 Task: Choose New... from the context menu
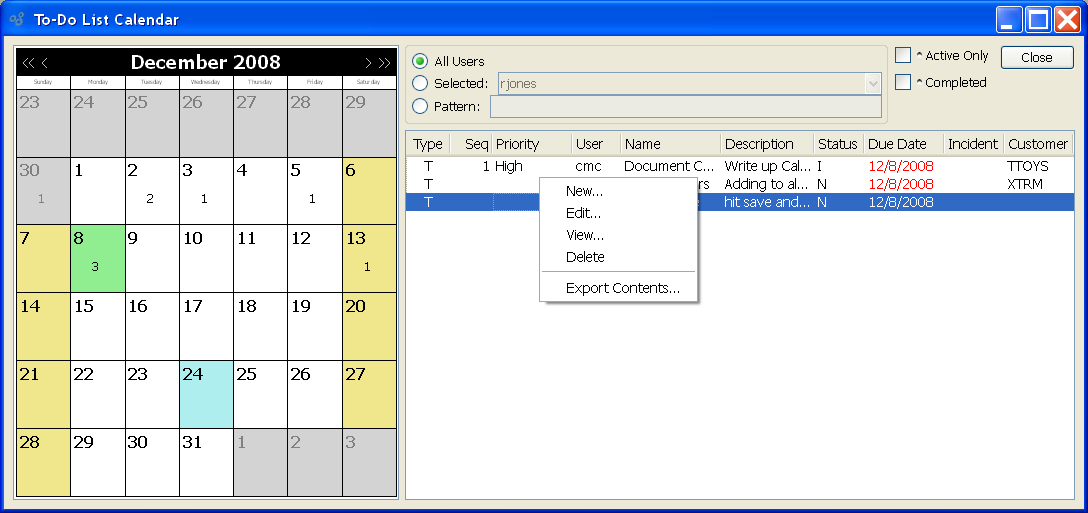[x=618, y=192]
